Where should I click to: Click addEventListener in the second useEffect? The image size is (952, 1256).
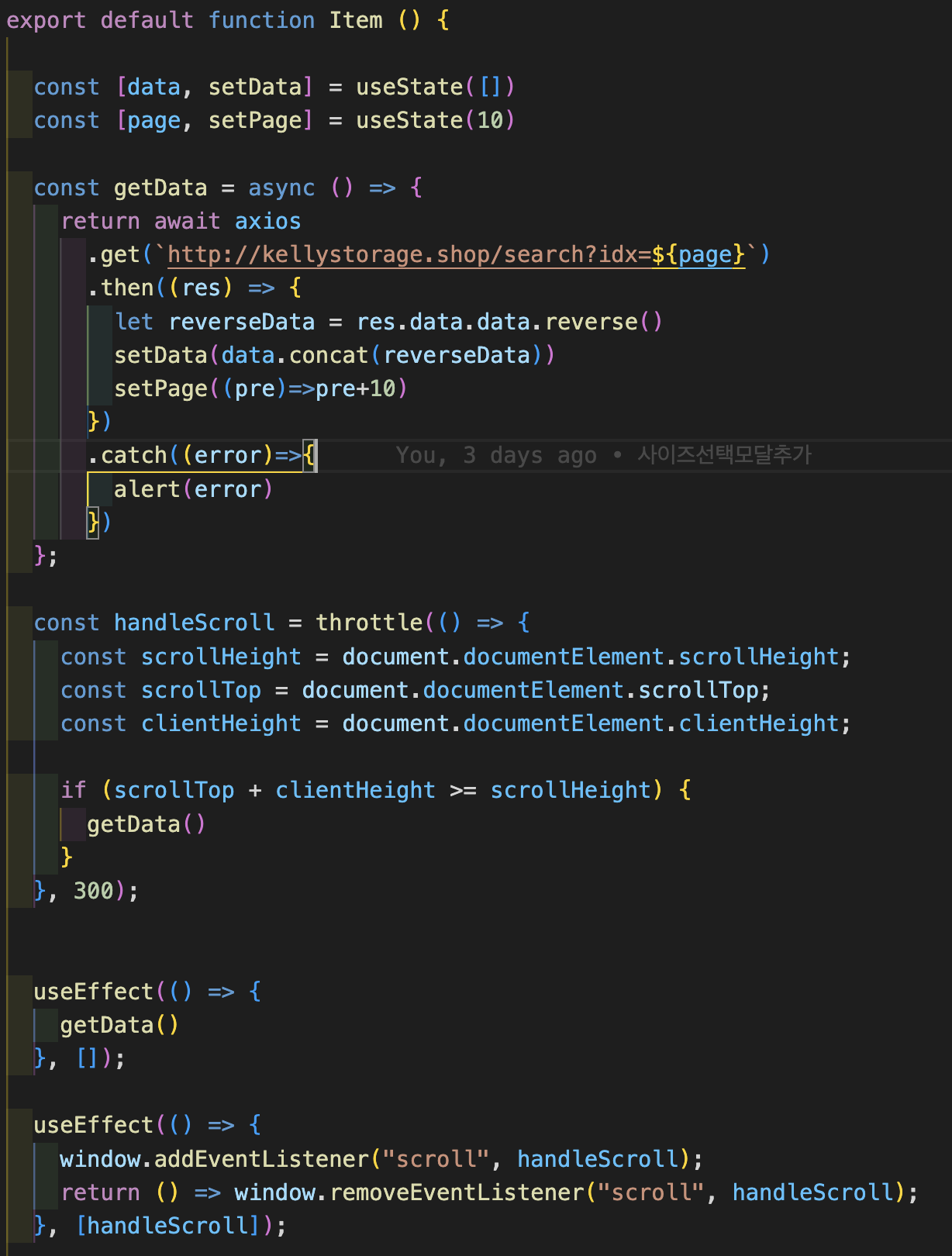pos(261,1159)
